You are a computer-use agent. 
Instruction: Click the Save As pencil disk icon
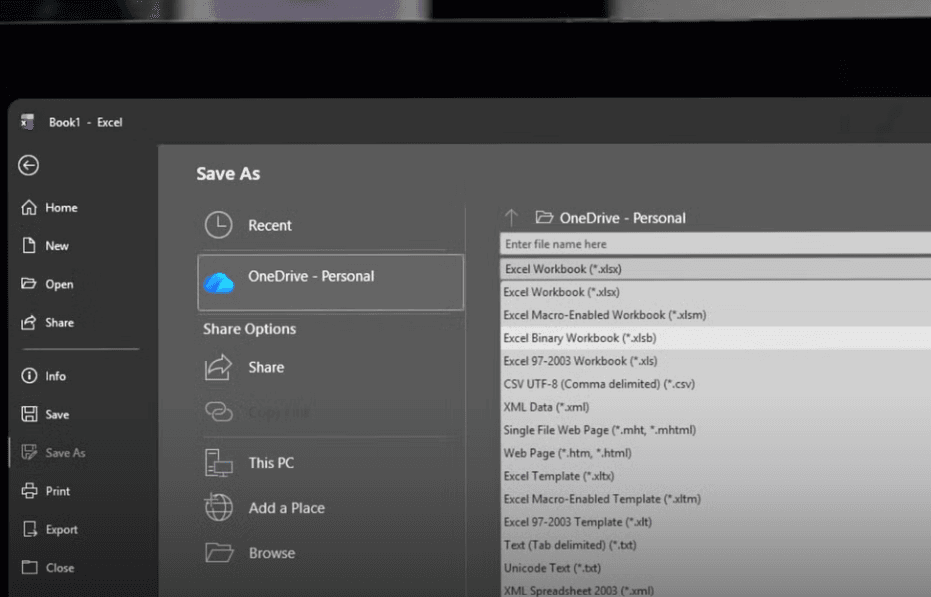coord(29,452)
